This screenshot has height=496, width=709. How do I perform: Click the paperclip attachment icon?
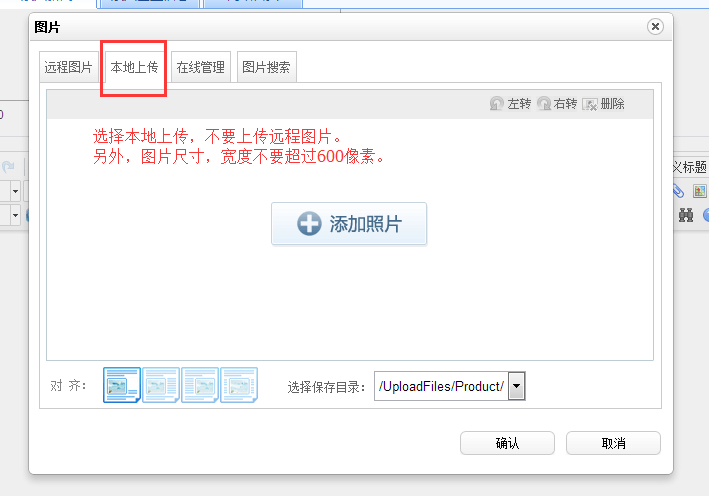click(679, 190)
